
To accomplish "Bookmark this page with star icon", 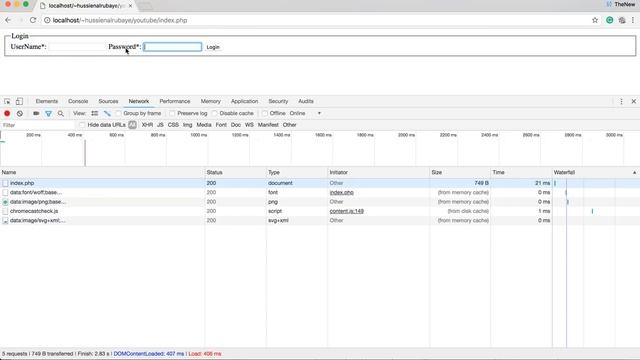I will 595,20.
